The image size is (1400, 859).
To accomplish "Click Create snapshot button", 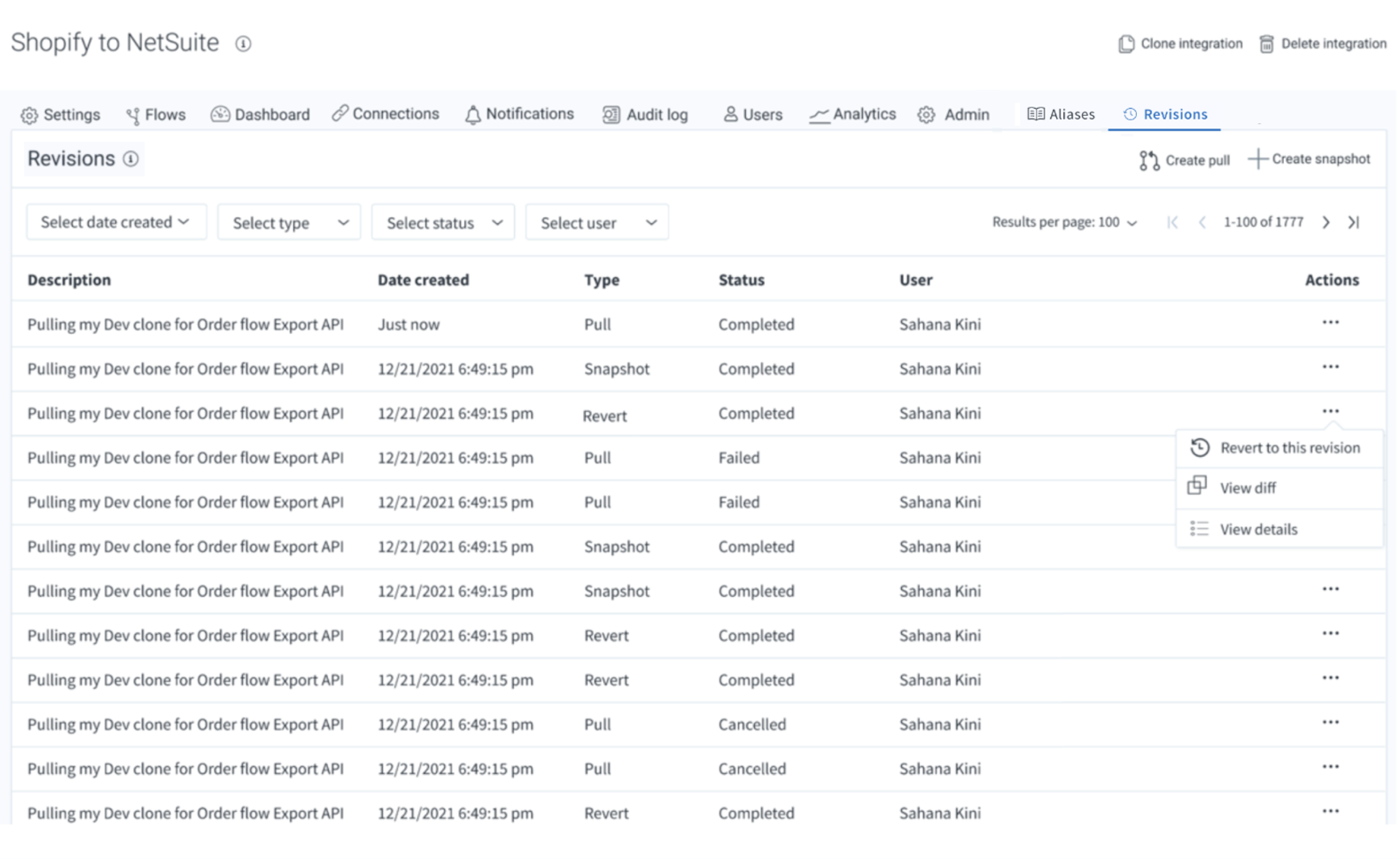I will tap(1309, 159).
